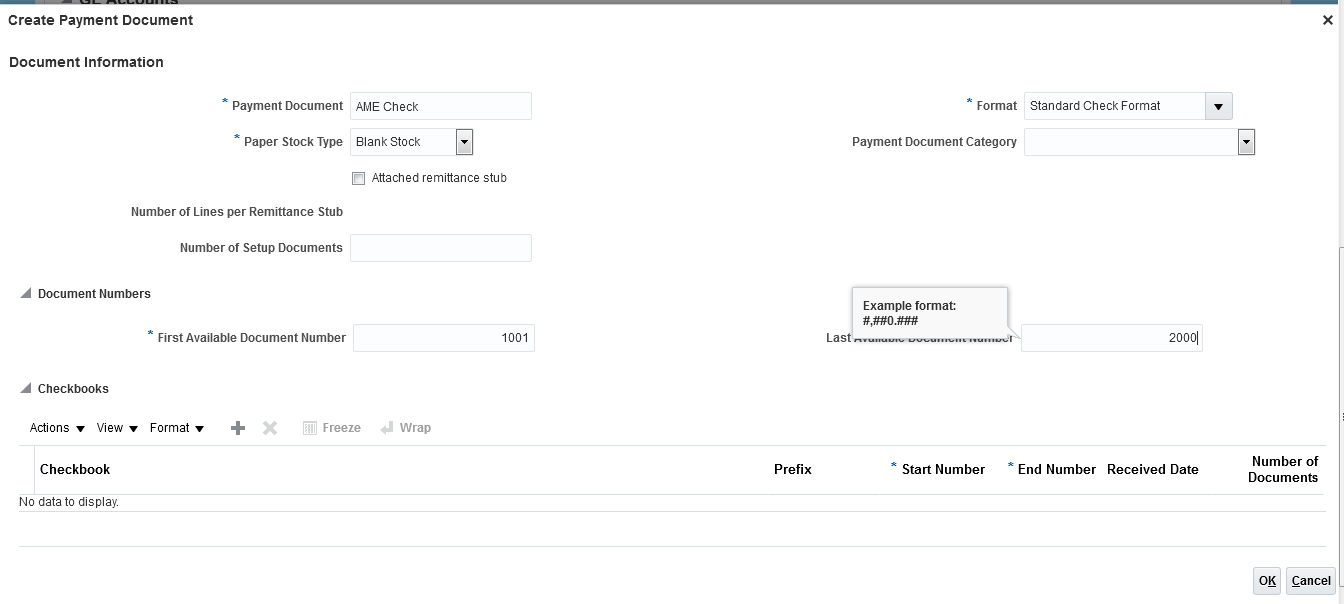
Task: Open the Format dropdown arrow
Action: pyautogui.click(x=1218, y=106)
